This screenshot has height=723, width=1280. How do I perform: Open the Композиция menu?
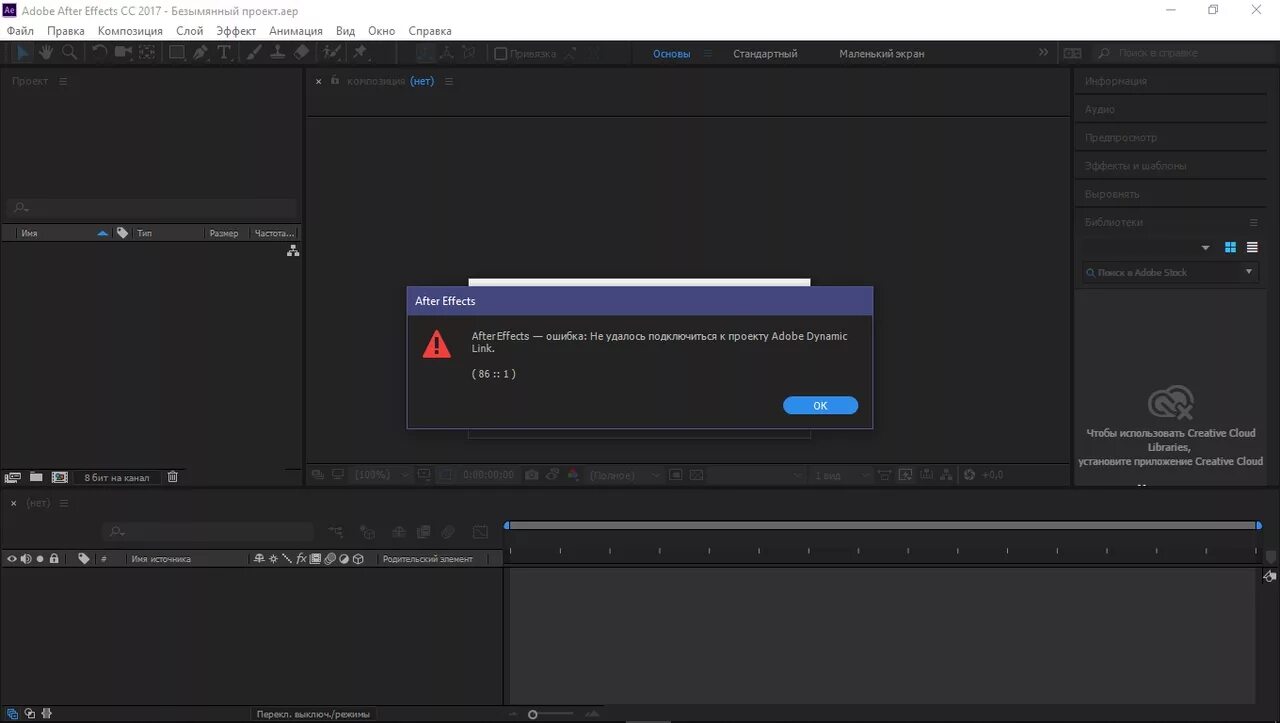130,31
